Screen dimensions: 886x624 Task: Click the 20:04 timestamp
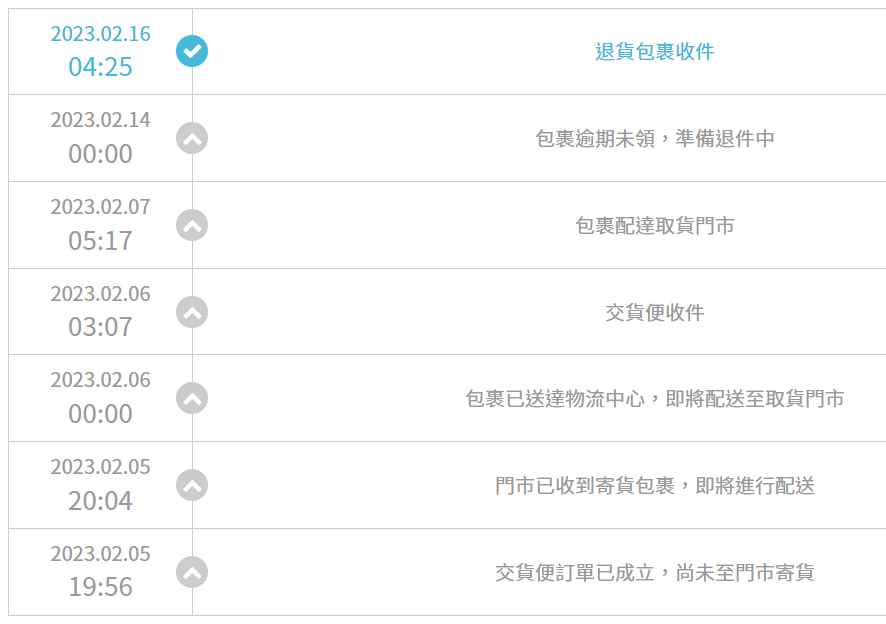click(x=101, y=501)
